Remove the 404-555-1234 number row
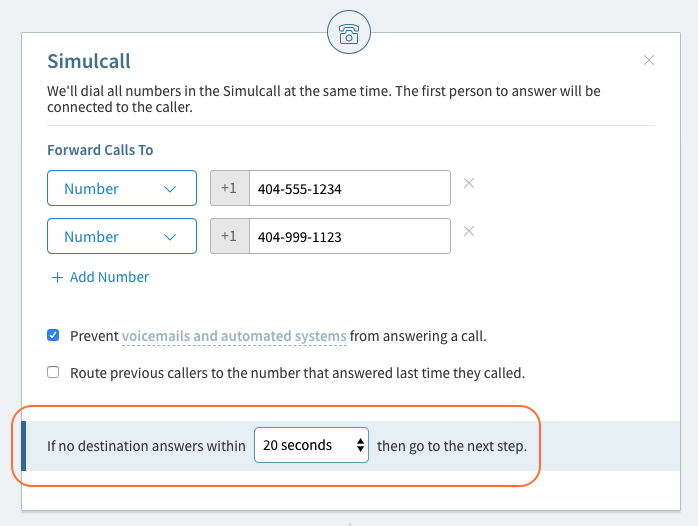The height and width of the screenshot is (526, 698). (469, 183)
